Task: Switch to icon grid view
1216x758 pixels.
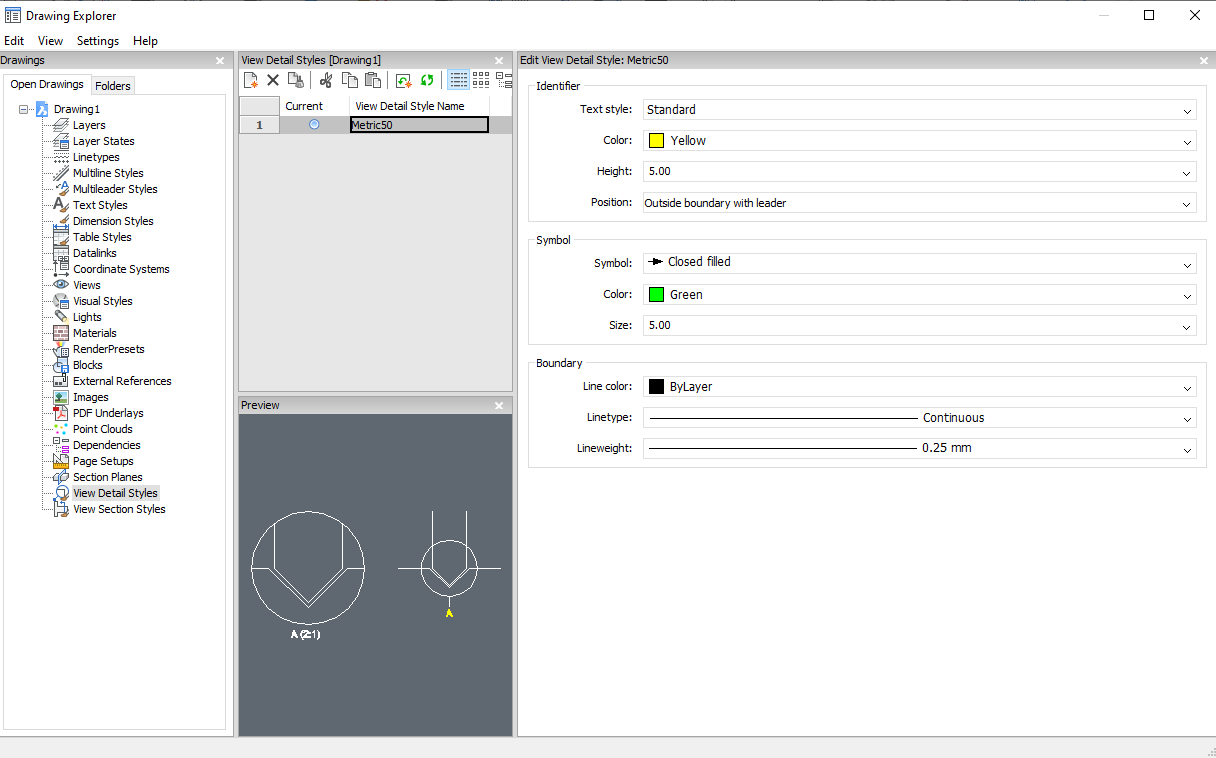Action: coord(481,80)
